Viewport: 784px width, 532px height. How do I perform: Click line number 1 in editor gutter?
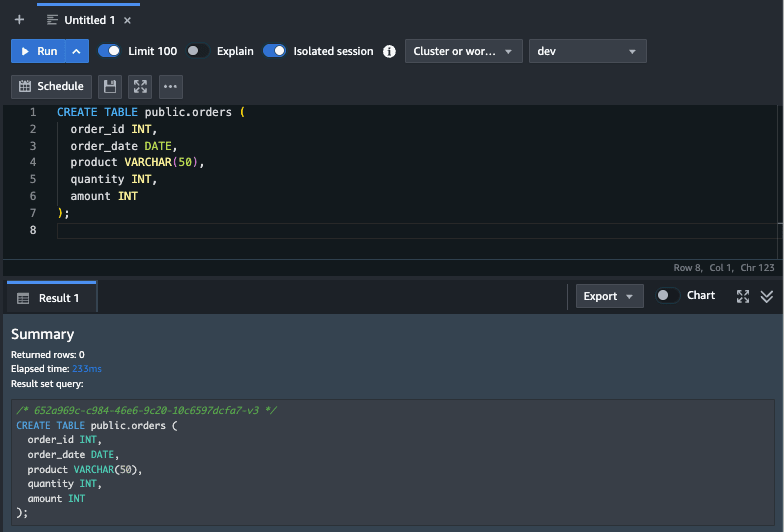click(x=33, y=112)
